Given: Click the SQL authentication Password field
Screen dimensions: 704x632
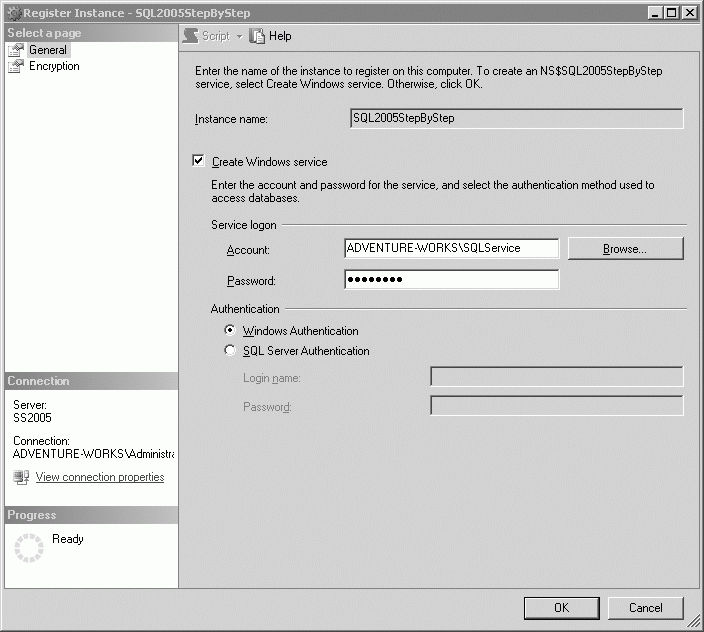Looking at the screenshot, I should pos(557,405).
